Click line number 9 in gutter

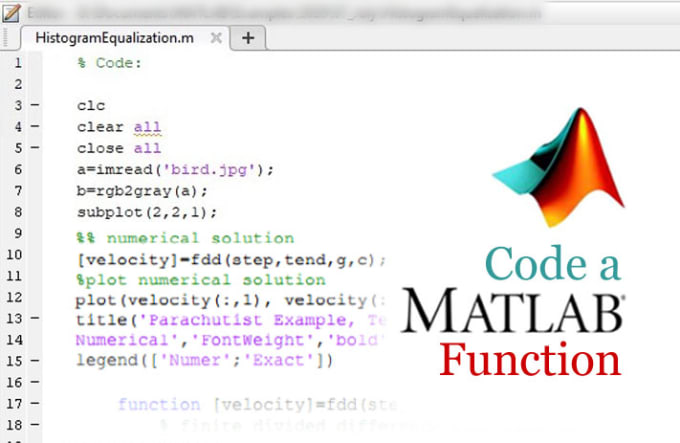point(18,233)
